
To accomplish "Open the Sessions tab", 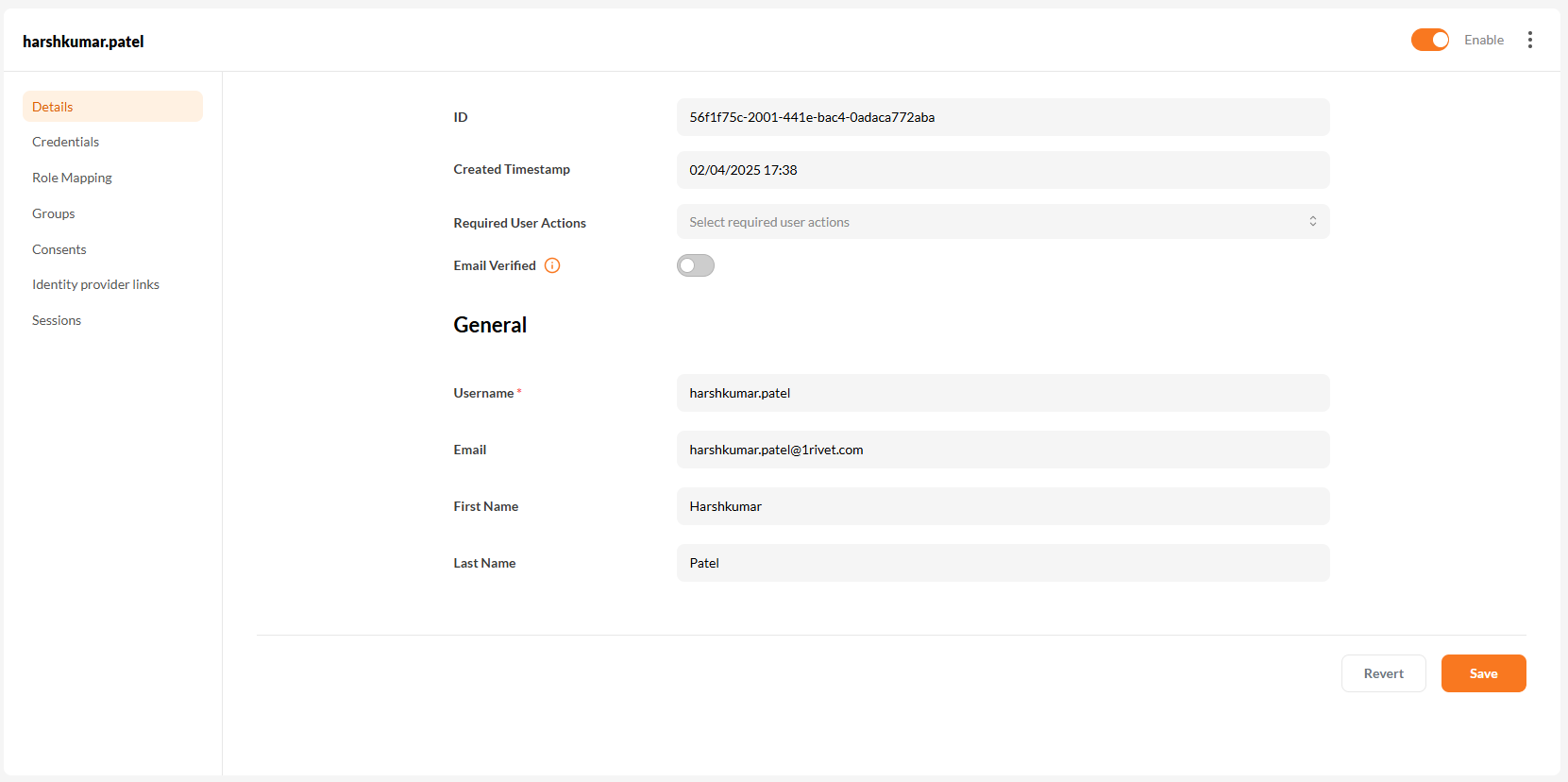I will click(x=57, y=320).
